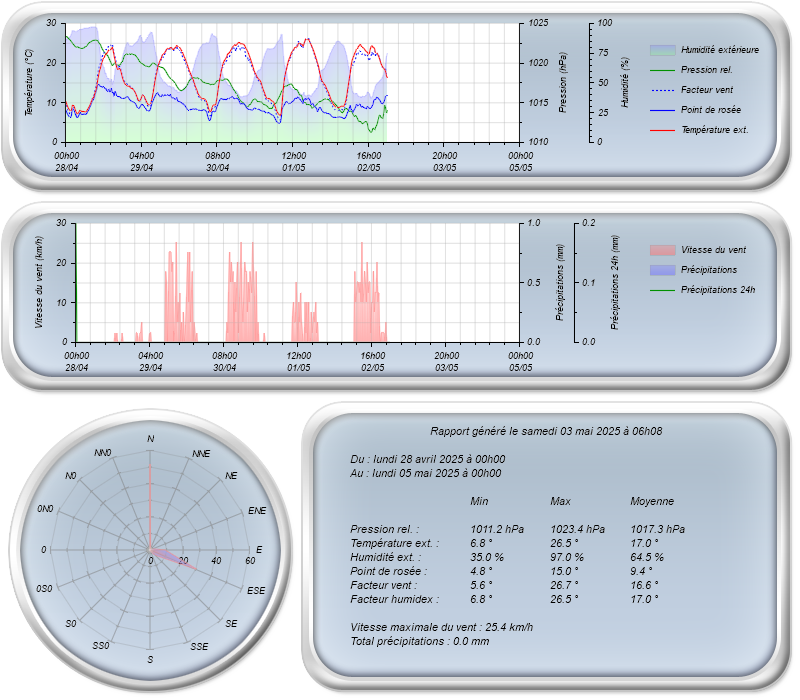Click the 16.6 ° average wind chill value
The width and height of the screenshot is (800, 700).
coord(644,585)
